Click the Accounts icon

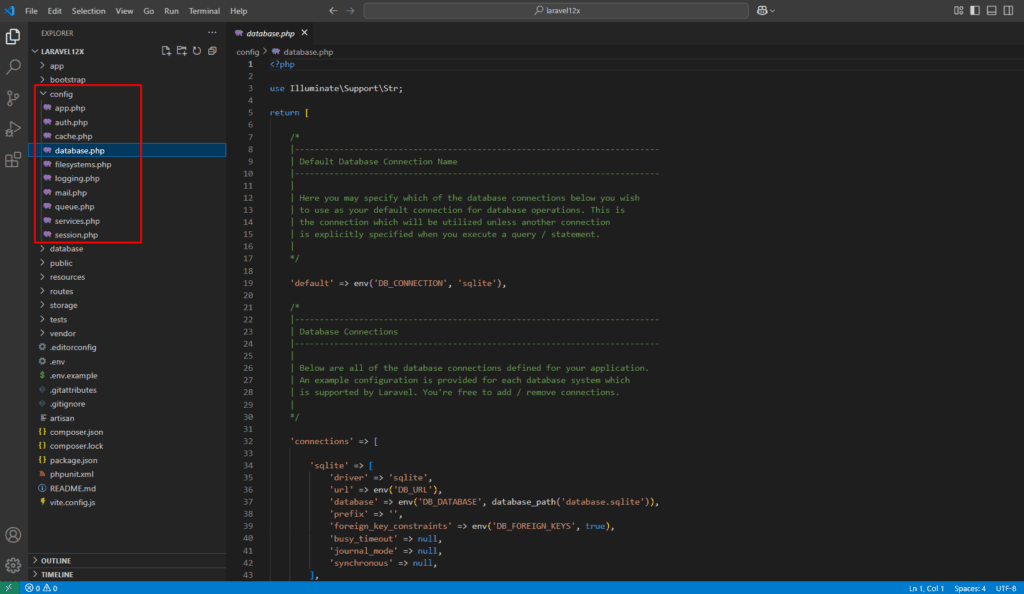[x=14, y=536]
